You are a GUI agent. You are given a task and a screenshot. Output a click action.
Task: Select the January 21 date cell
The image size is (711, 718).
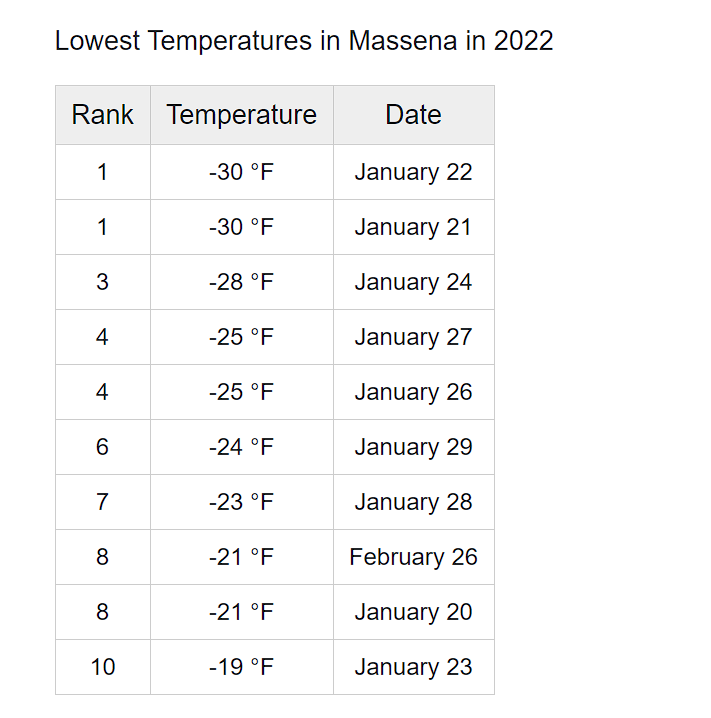tap(414, 227)
